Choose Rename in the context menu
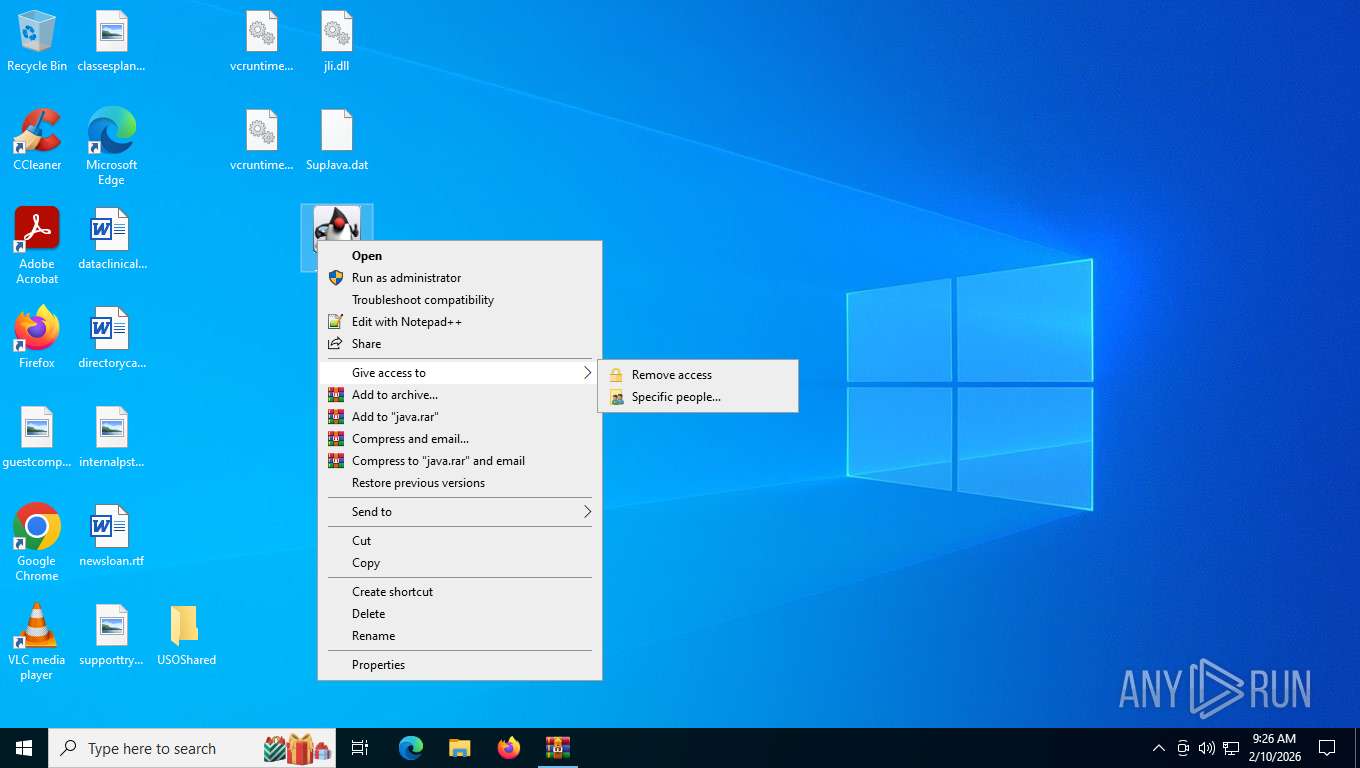Screen dimensions: 1360x768 pyautogui.click(x=460, y=636)
